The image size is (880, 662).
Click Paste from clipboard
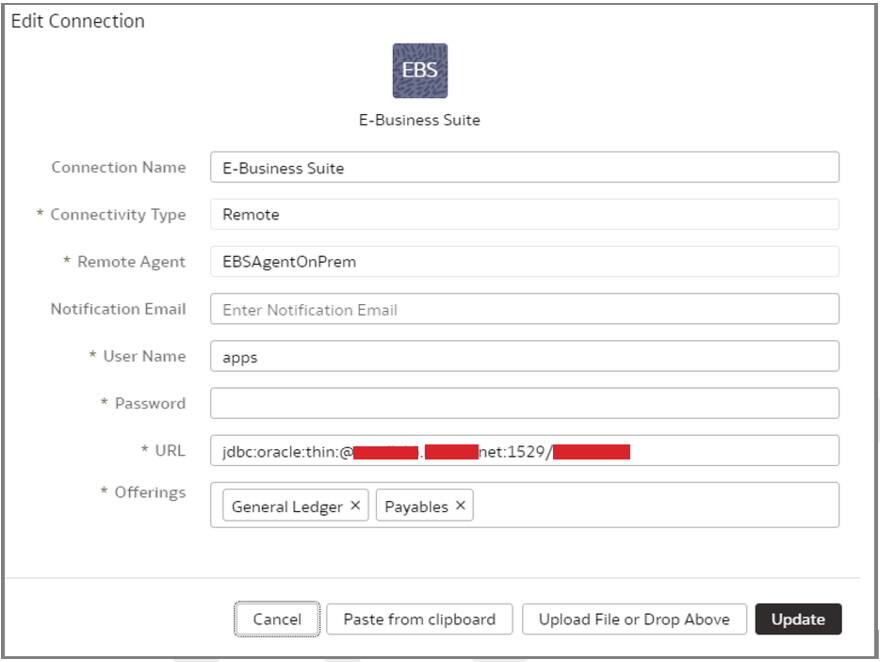[x=419, y=619]
